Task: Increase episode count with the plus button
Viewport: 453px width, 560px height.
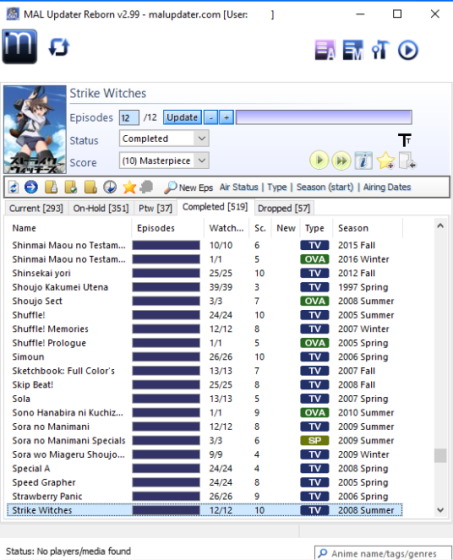Action: coord(226,117)
